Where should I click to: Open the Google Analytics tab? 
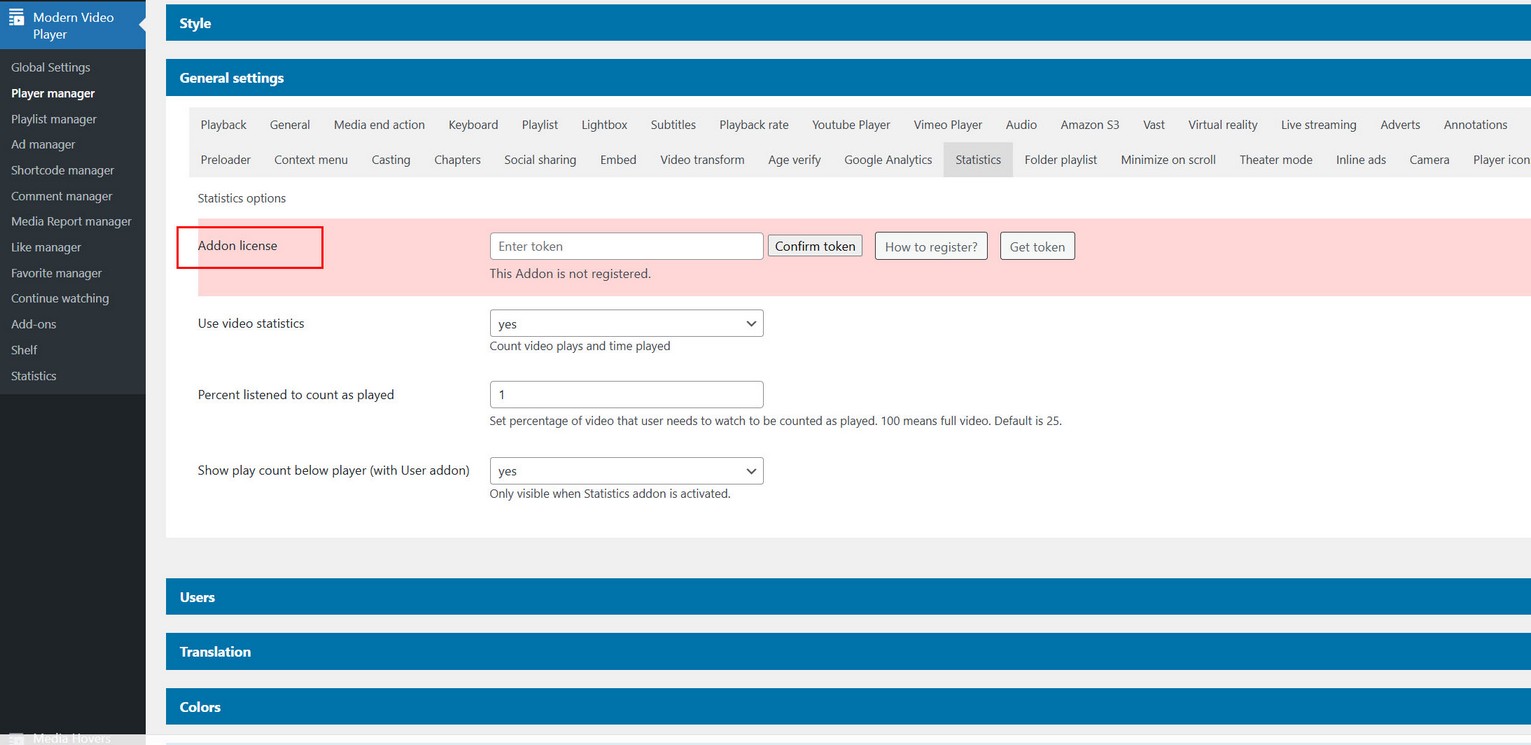887,160
